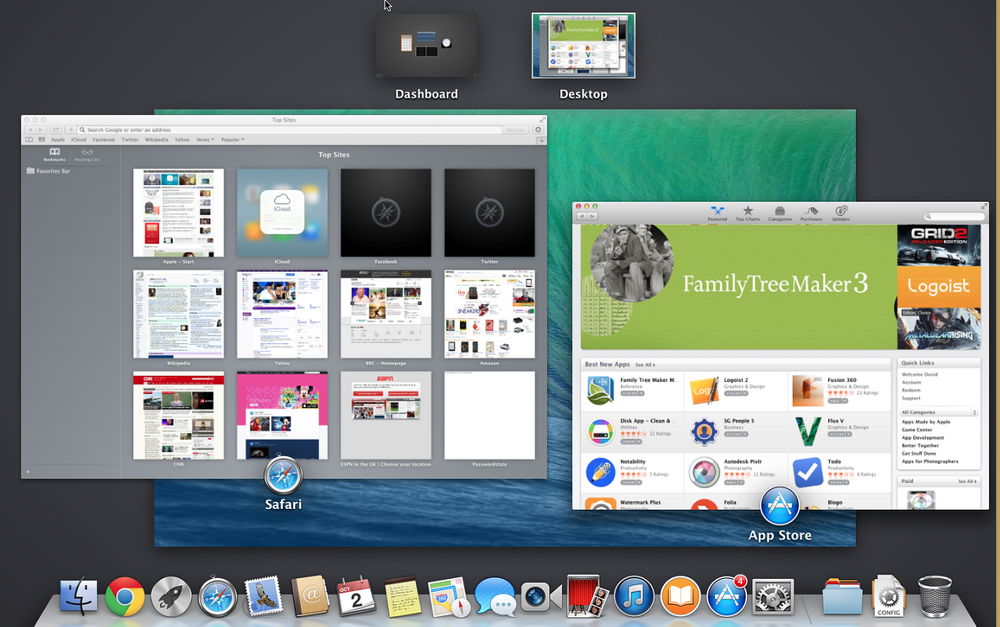Open Messages speech bubble icon in Dock

click(x=495, y=597)
